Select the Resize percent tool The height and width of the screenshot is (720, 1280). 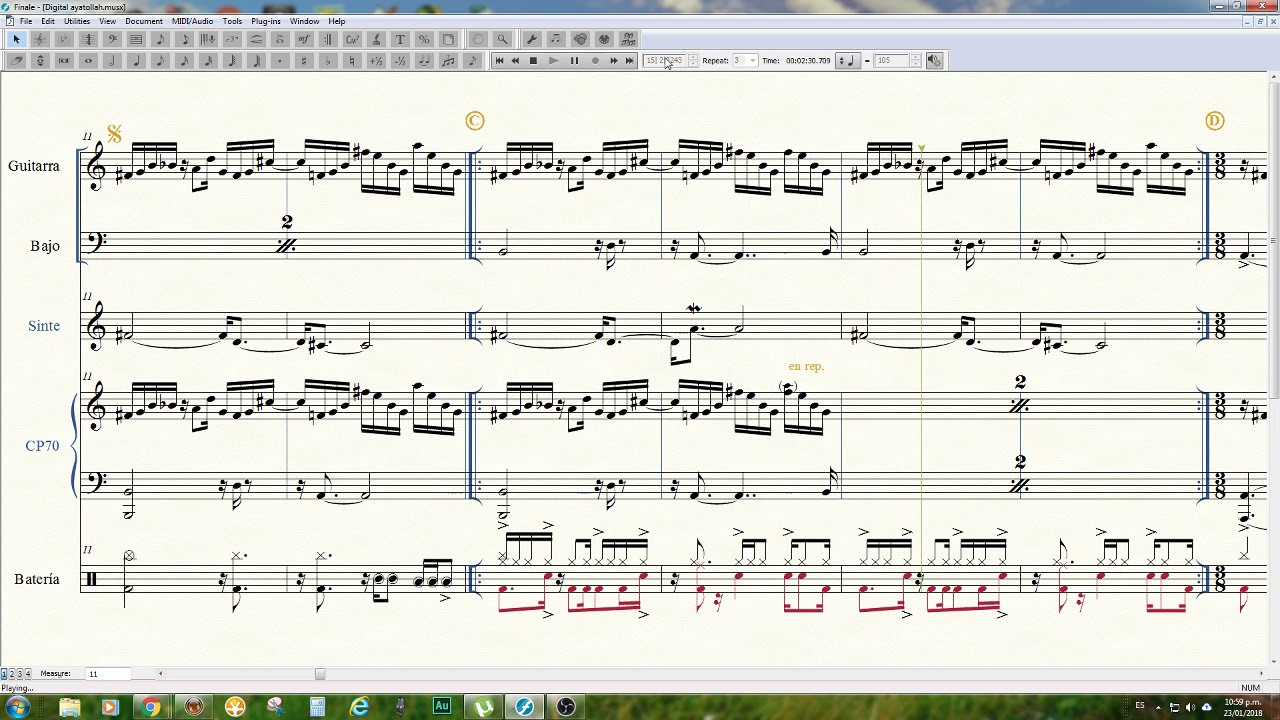(424, 39)
